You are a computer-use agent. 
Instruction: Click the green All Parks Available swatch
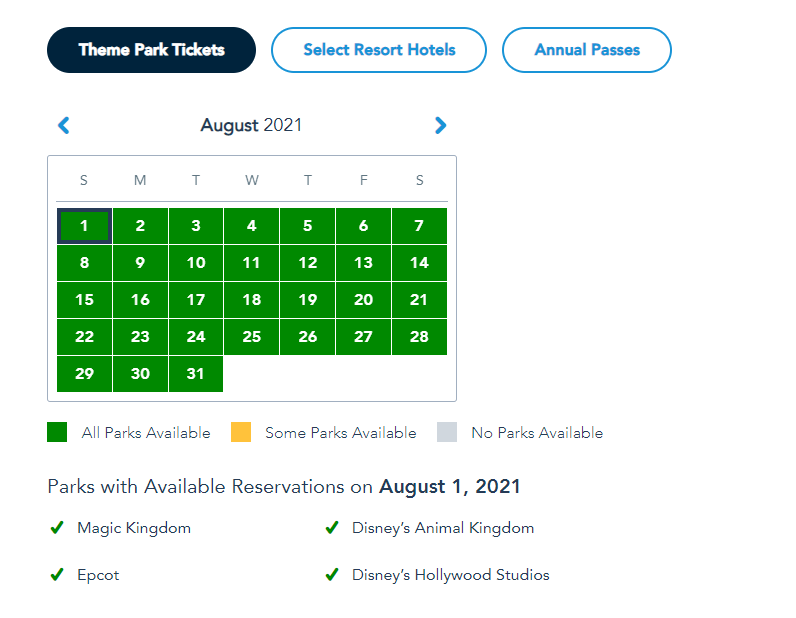57,433
